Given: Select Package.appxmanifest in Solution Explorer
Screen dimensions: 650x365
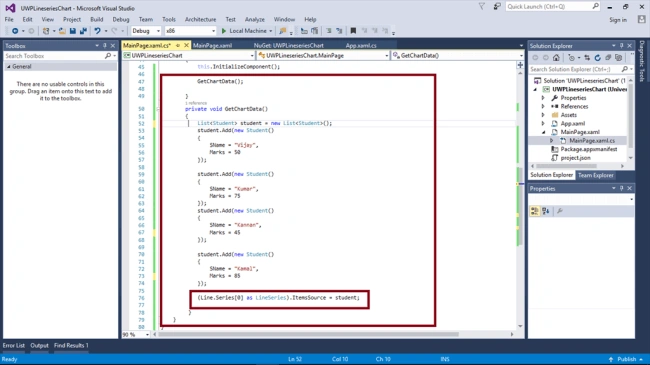Looking at the screenshot, I should [589, 149].
